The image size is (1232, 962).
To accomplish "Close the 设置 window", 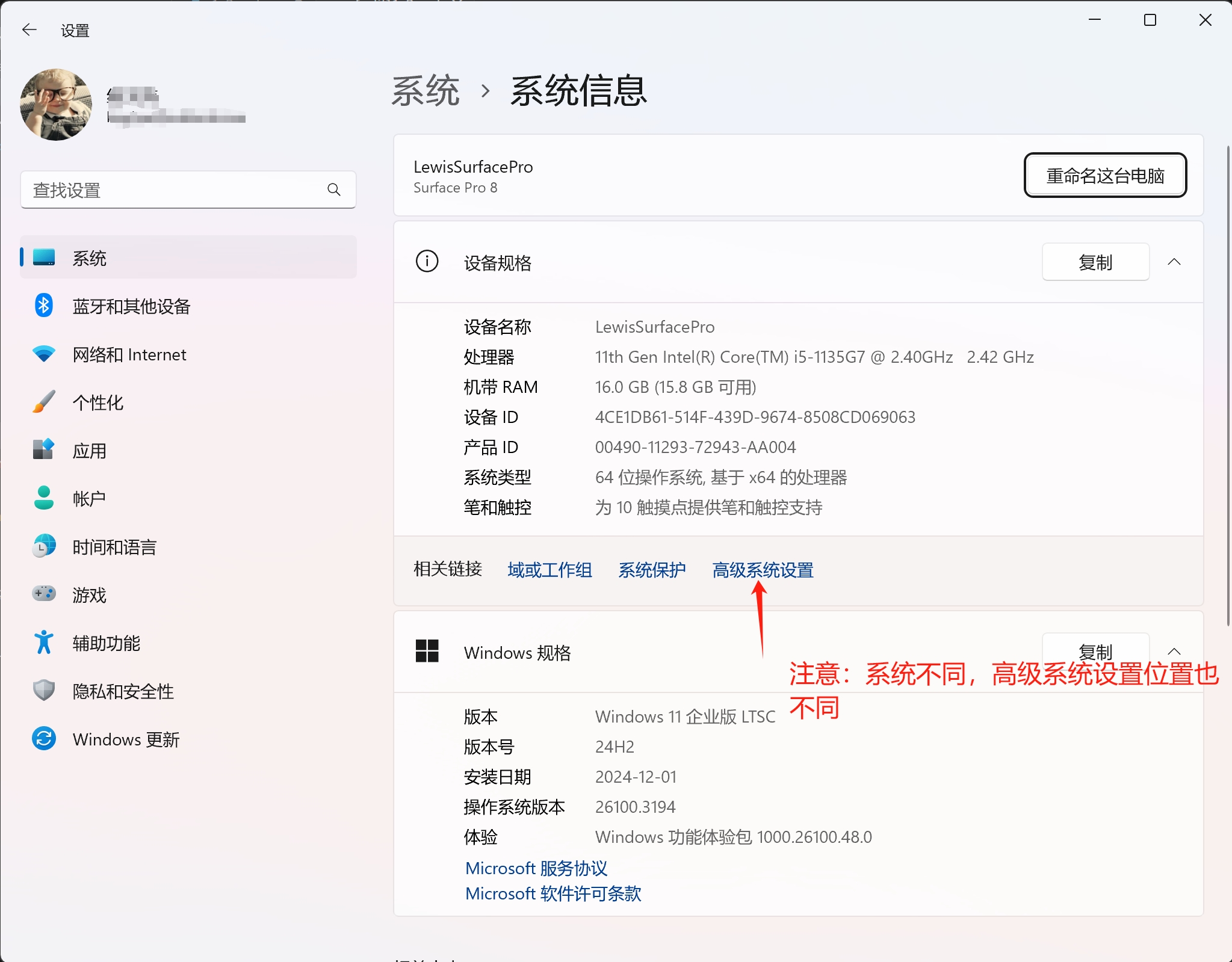I will click(1205, 20).
